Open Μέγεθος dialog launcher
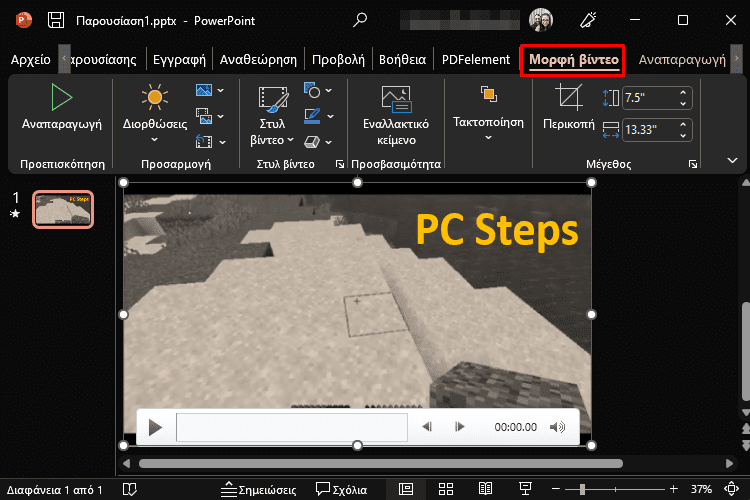The height and width of the screenshot is (500, 750). pos(693,164)
